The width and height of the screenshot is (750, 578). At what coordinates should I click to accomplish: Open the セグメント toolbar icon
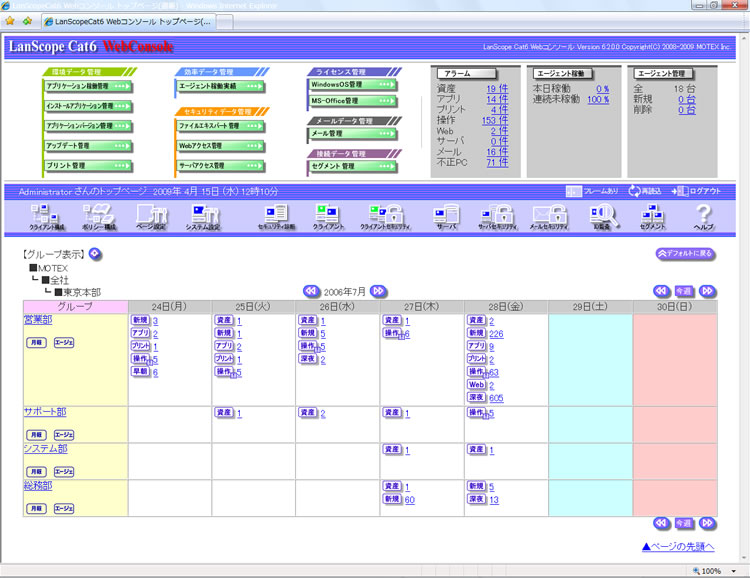point(652,217)
